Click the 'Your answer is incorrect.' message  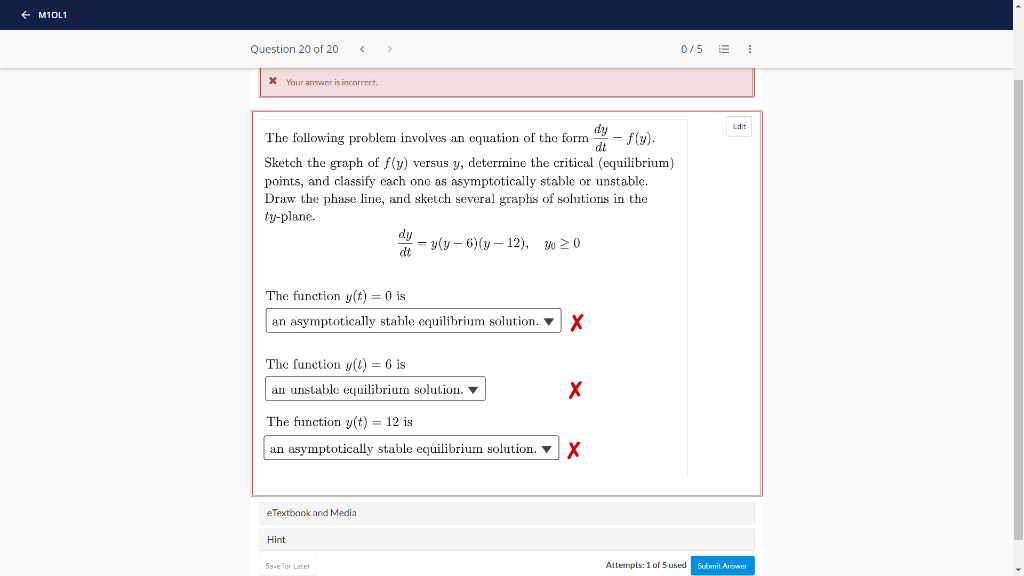[x=332, y=82]
